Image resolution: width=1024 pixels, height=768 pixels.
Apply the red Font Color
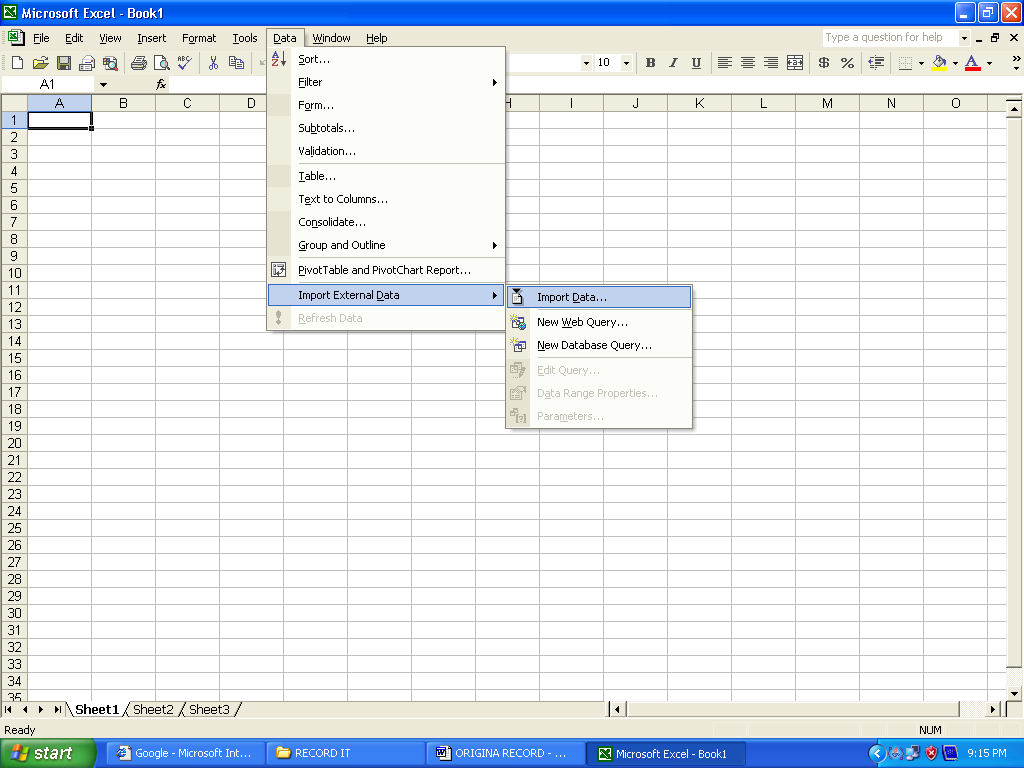(x=972, y=63)
